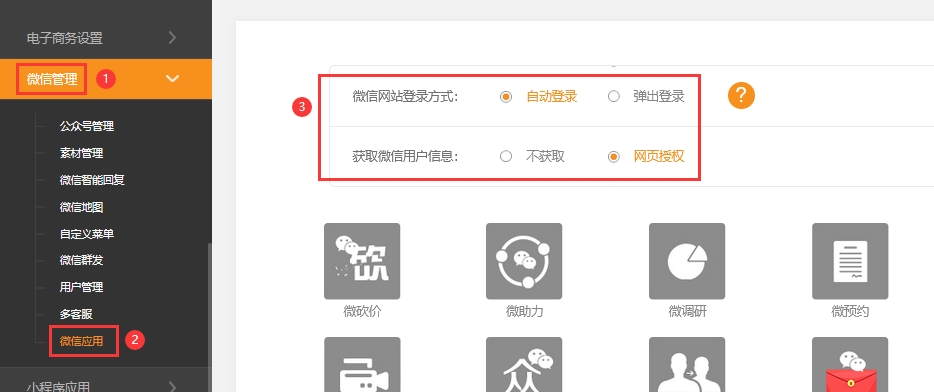Open 微信智能回复 submenu item
This screenshot has width=934, height=392.
92,180
